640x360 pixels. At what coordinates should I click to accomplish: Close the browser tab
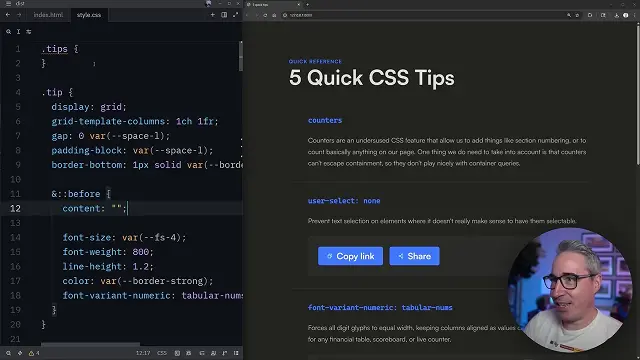click(298, 4)
